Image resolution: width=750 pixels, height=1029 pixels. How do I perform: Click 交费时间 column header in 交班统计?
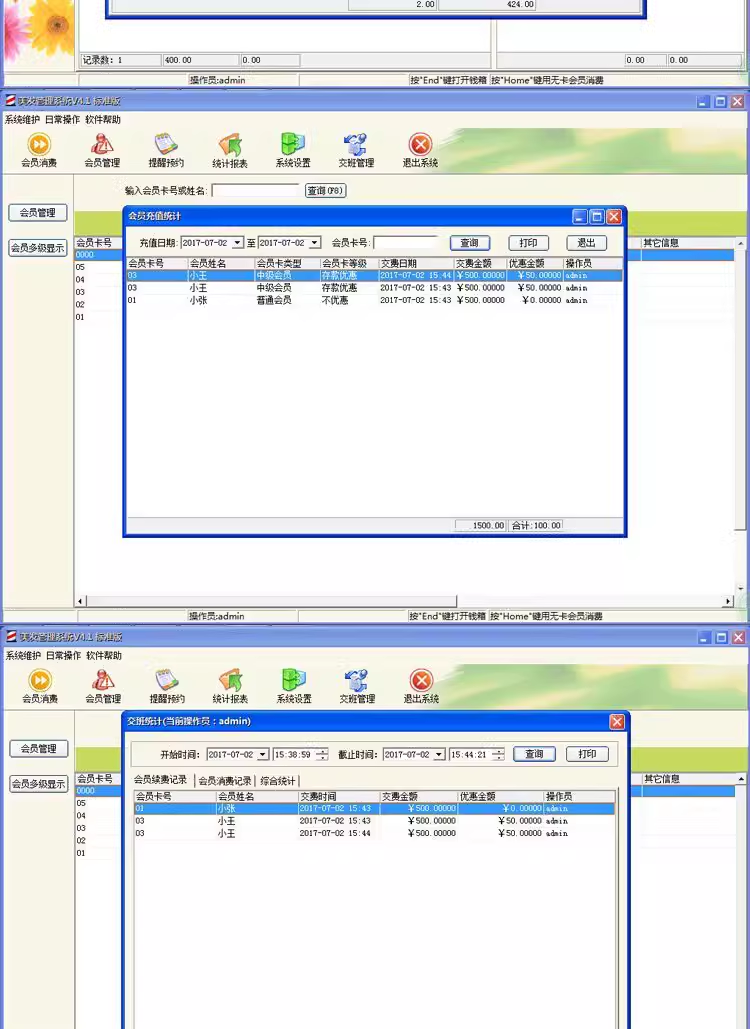339,796
